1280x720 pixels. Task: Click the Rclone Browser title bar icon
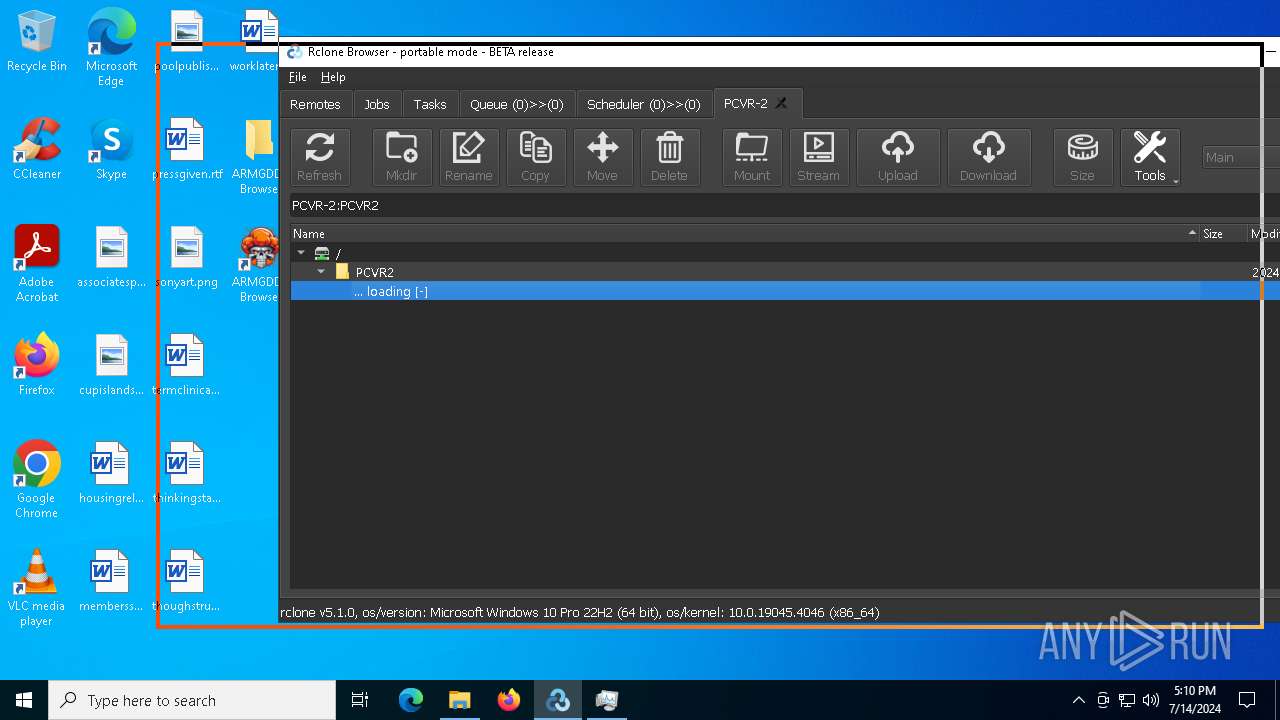pyautogui.click(x=295, y=52)
